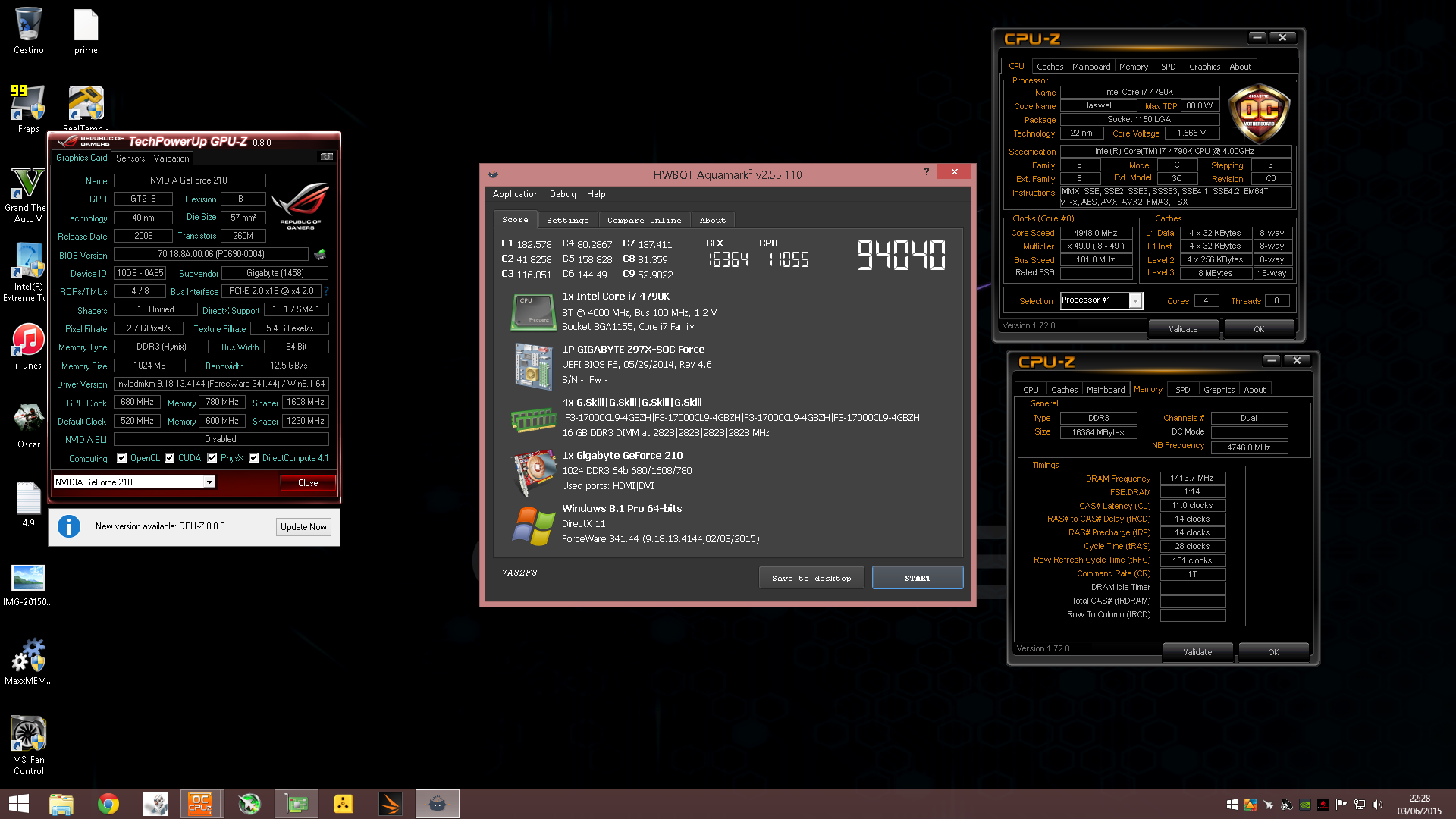
Task: Click the volume speaker tray icon
Action: click(1377, 805)
